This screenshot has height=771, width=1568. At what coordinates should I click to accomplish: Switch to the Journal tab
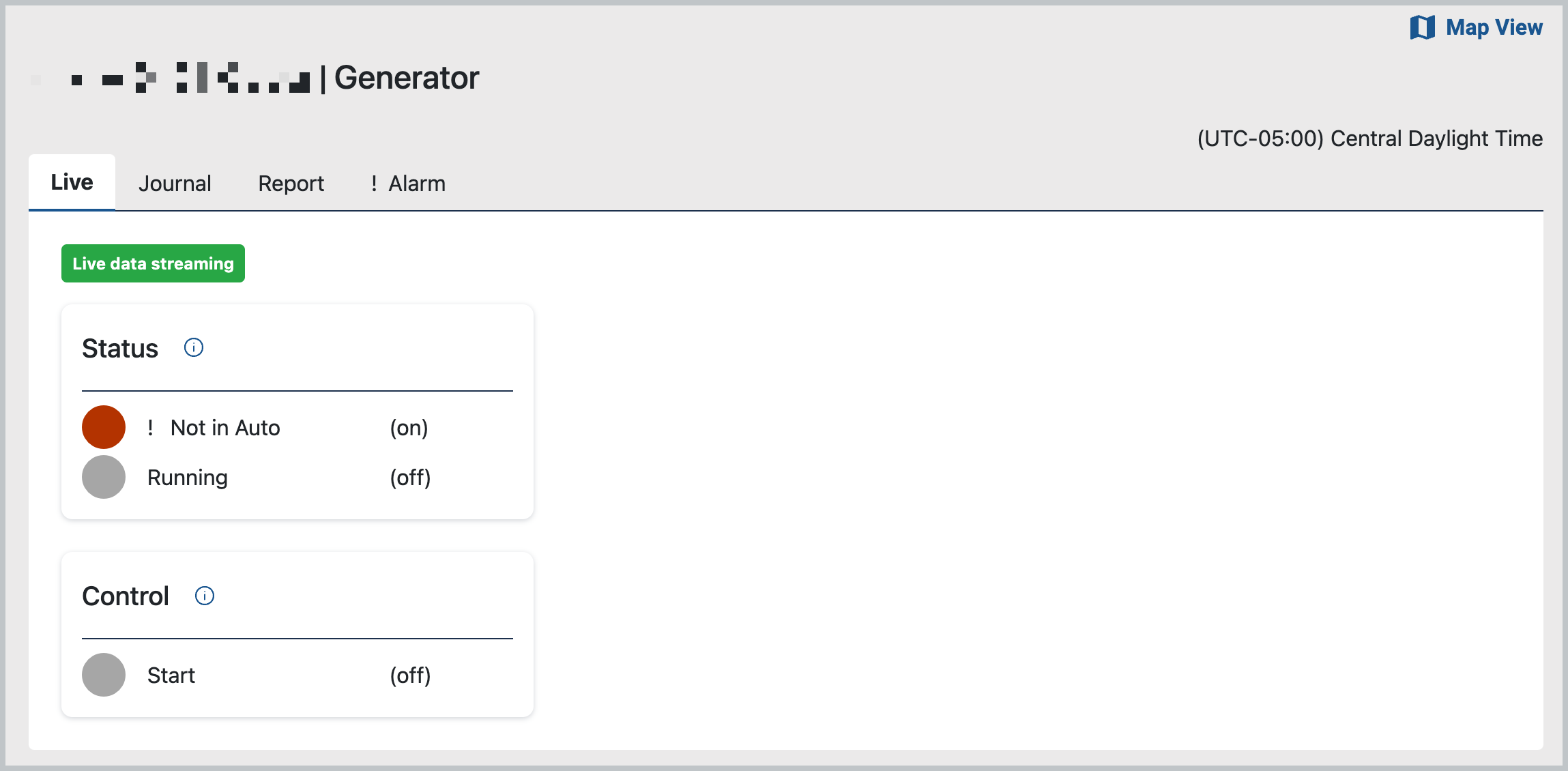click(175, 184)
